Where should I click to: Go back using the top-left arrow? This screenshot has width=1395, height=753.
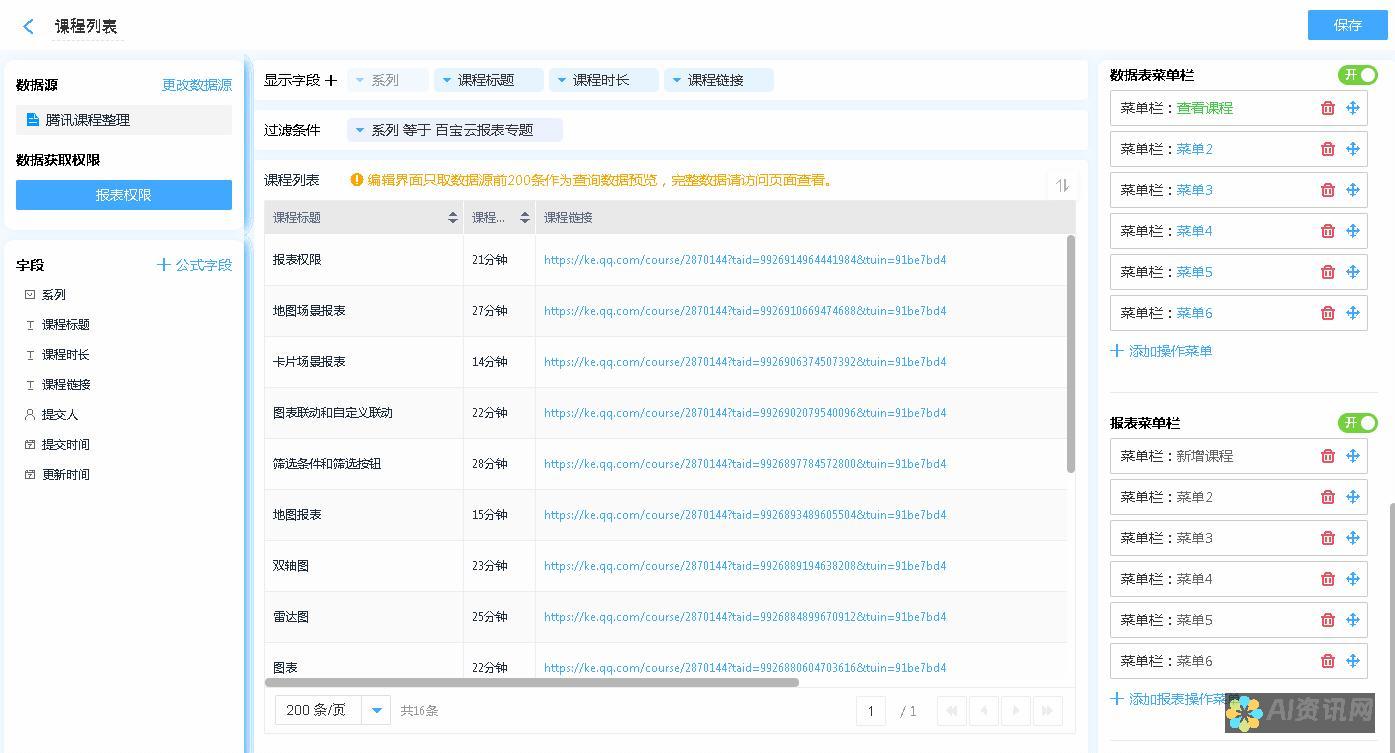pos(28,27)
